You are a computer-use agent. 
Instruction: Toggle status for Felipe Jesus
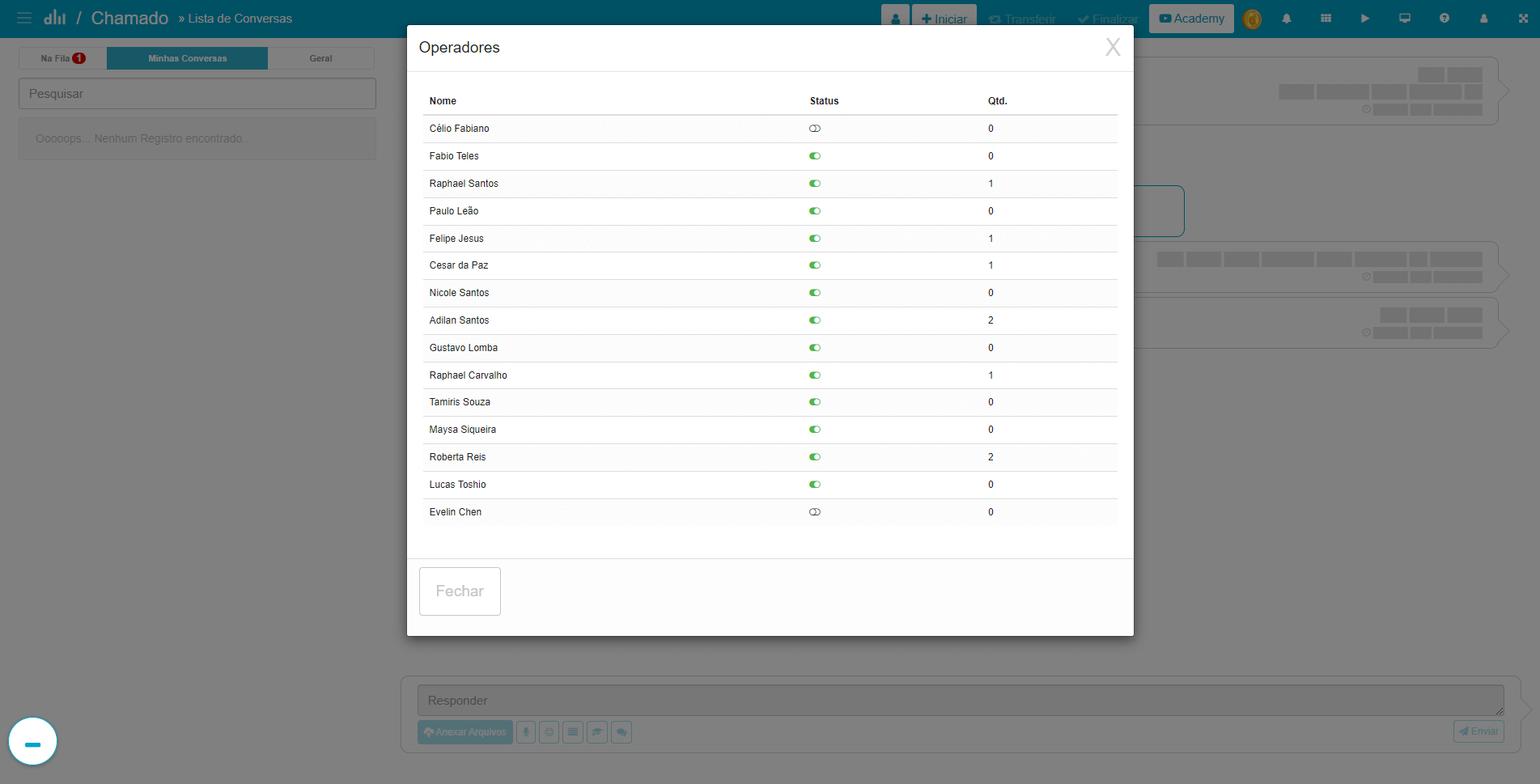coord(815,239)
